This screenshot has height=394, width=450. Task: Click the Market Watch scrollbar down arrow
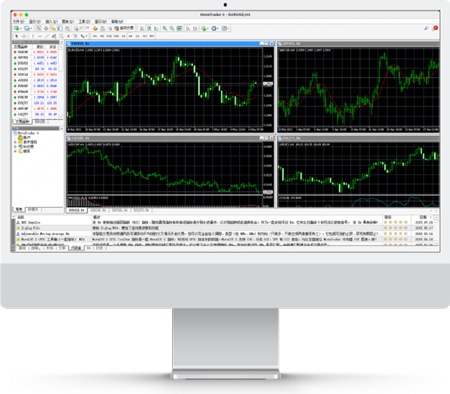pos(61,117)
